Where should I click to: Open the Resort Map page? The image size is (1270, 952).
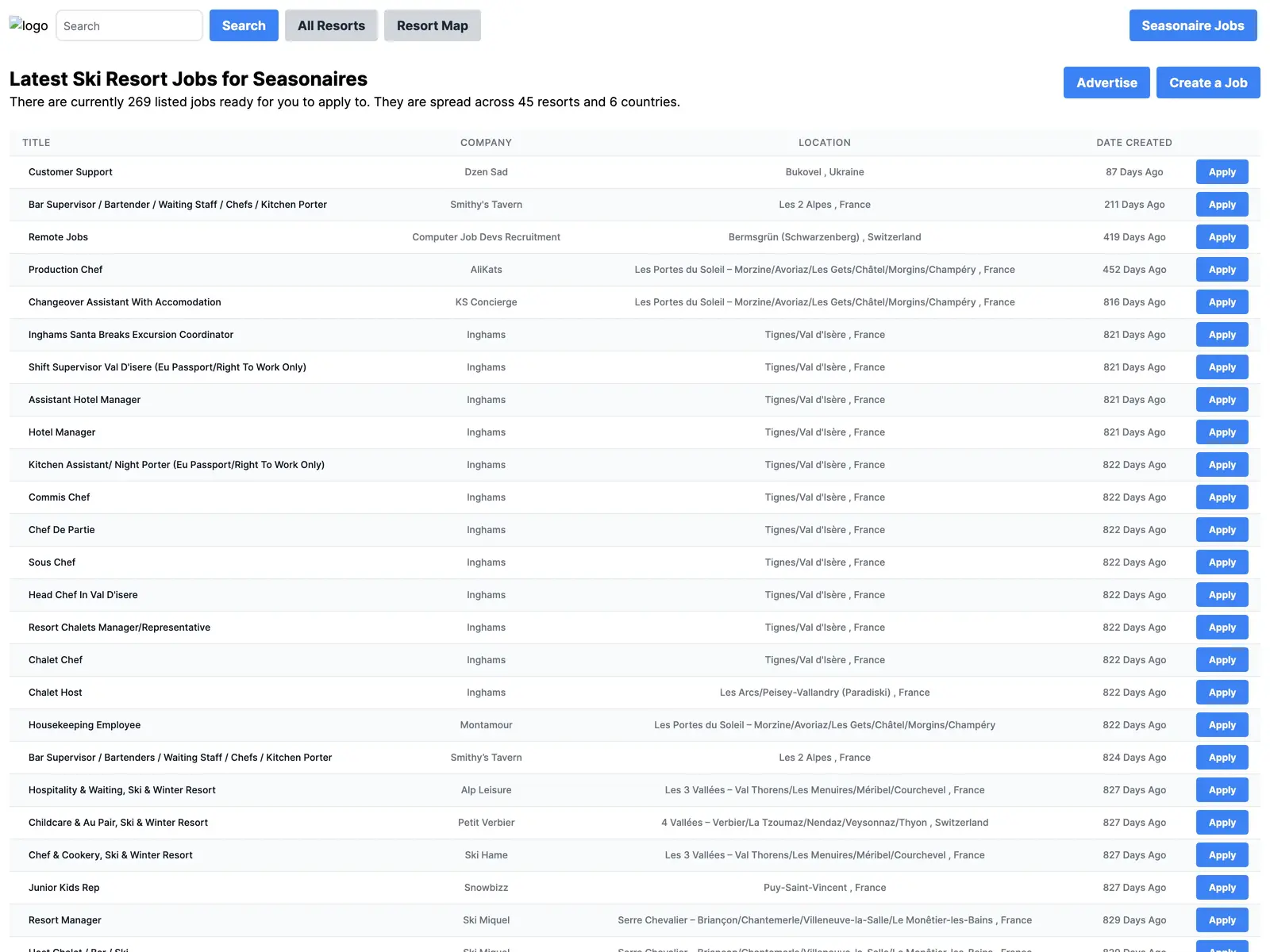pos(433,25)
